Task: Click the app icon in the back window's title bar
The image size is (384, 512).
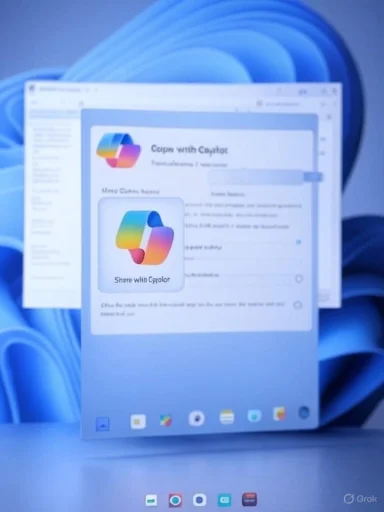Action: 32,88
